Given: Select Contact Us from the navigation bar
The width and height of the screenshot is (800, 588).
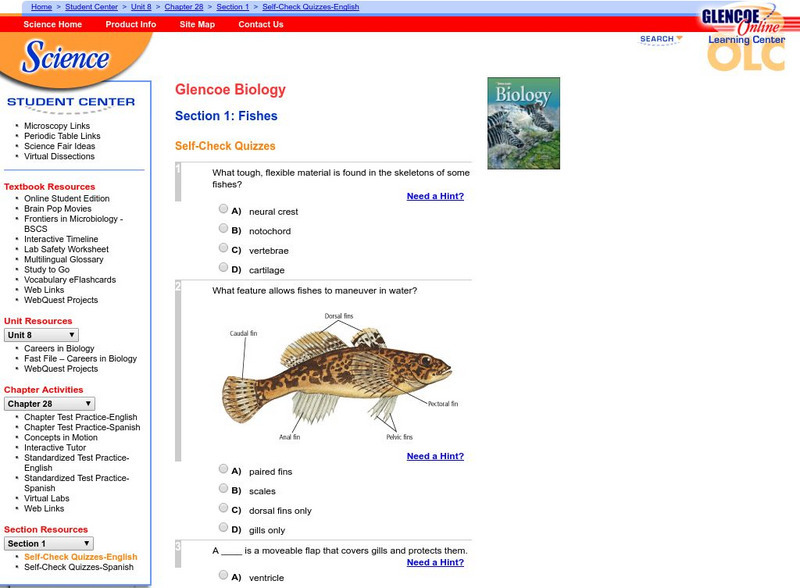Looking at the screenshot, I should pyautogui.click(x=259, y=25).
